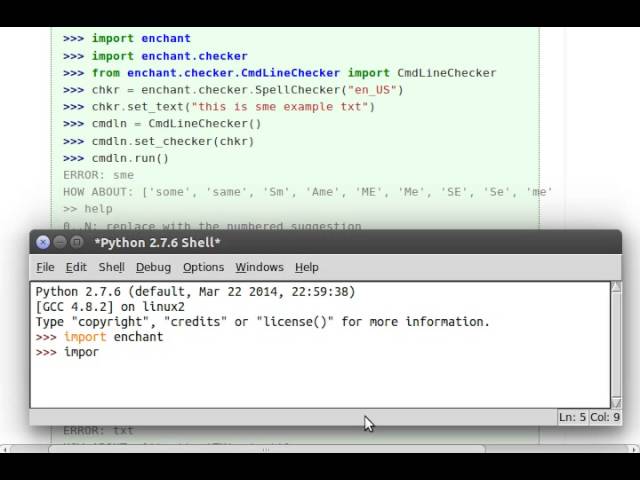Open the File menu in Python Shell
The width and height of the screenshot is (640, 480).
point(45,267)
